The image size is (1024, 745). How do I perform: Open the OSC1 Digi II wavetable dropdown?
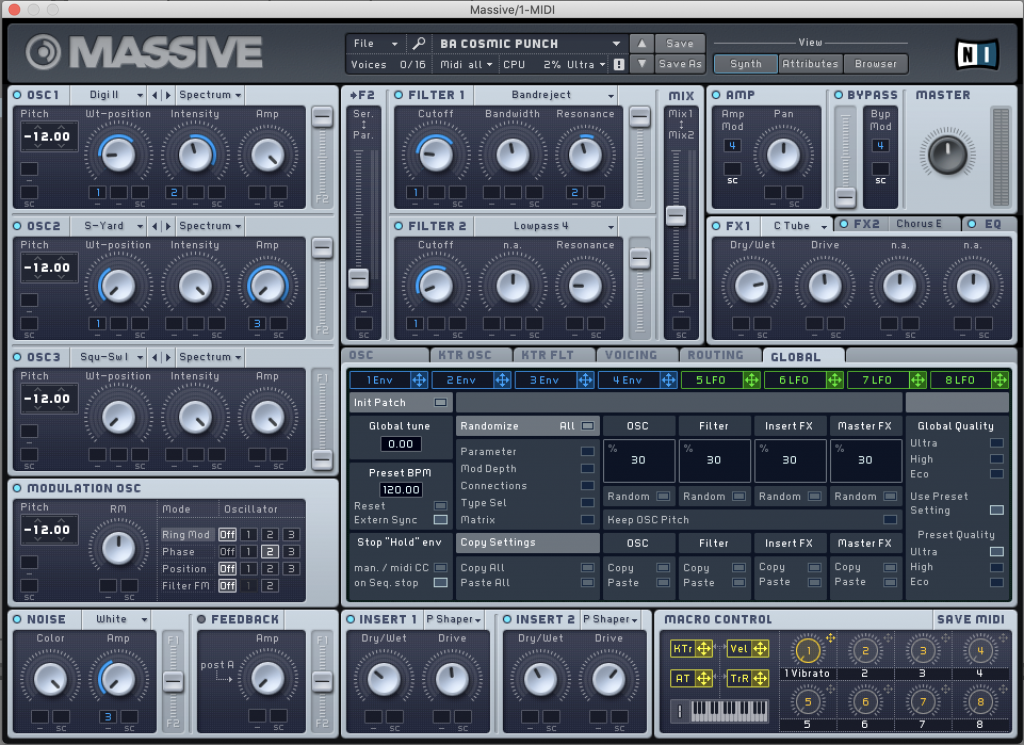click(109, 95)
